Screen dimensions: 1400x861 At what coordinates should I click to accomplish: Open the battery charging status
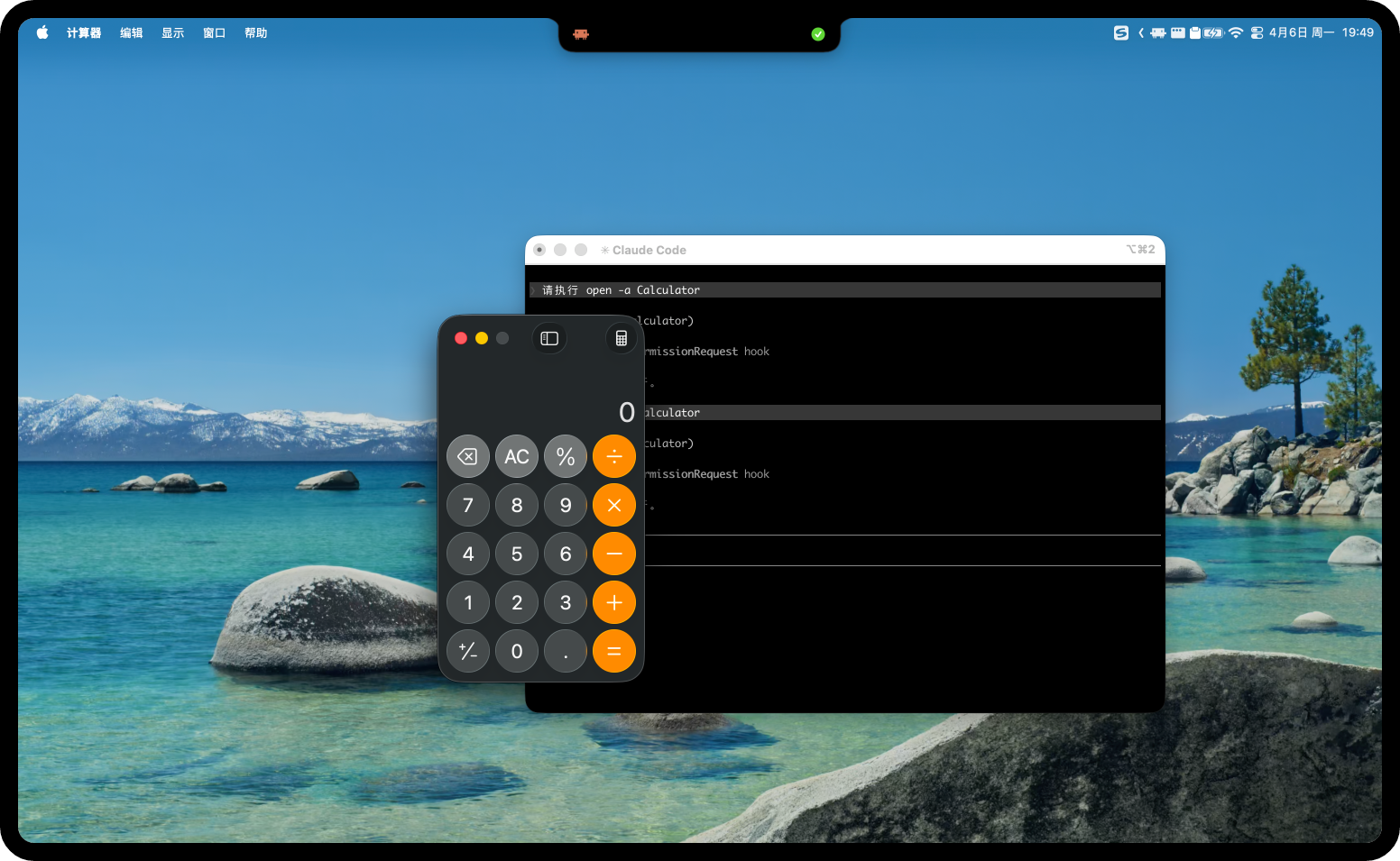click(x=1214, y=32)
